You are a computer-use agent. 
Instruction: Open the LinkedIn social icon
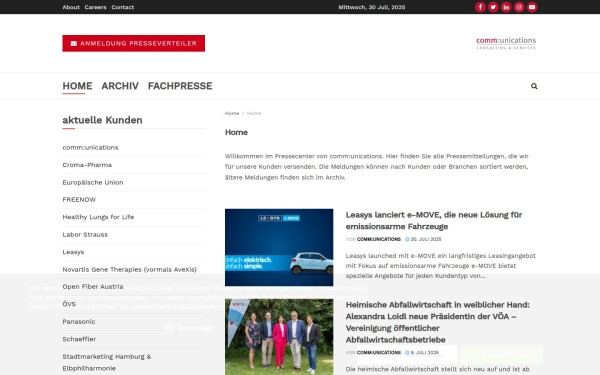pos(506,7)
